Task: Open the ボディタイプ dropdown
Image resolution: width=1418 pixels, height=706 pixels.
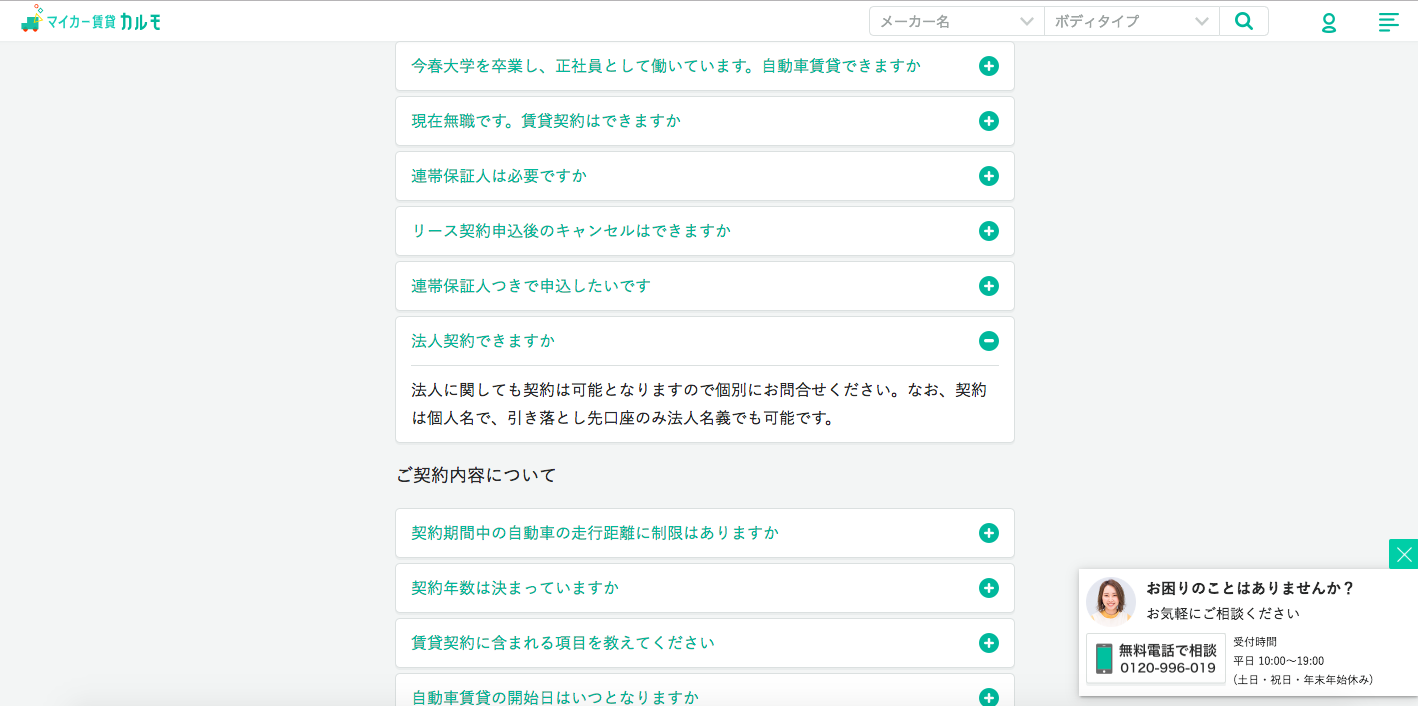Action: (1131, 21)
